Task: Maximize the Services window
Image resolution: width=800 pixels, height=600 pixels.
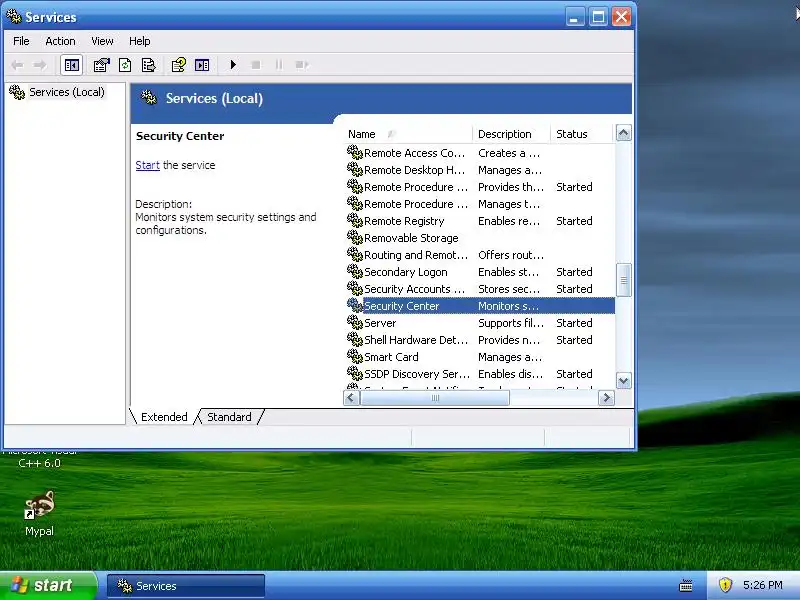Action: coord(598,17)
